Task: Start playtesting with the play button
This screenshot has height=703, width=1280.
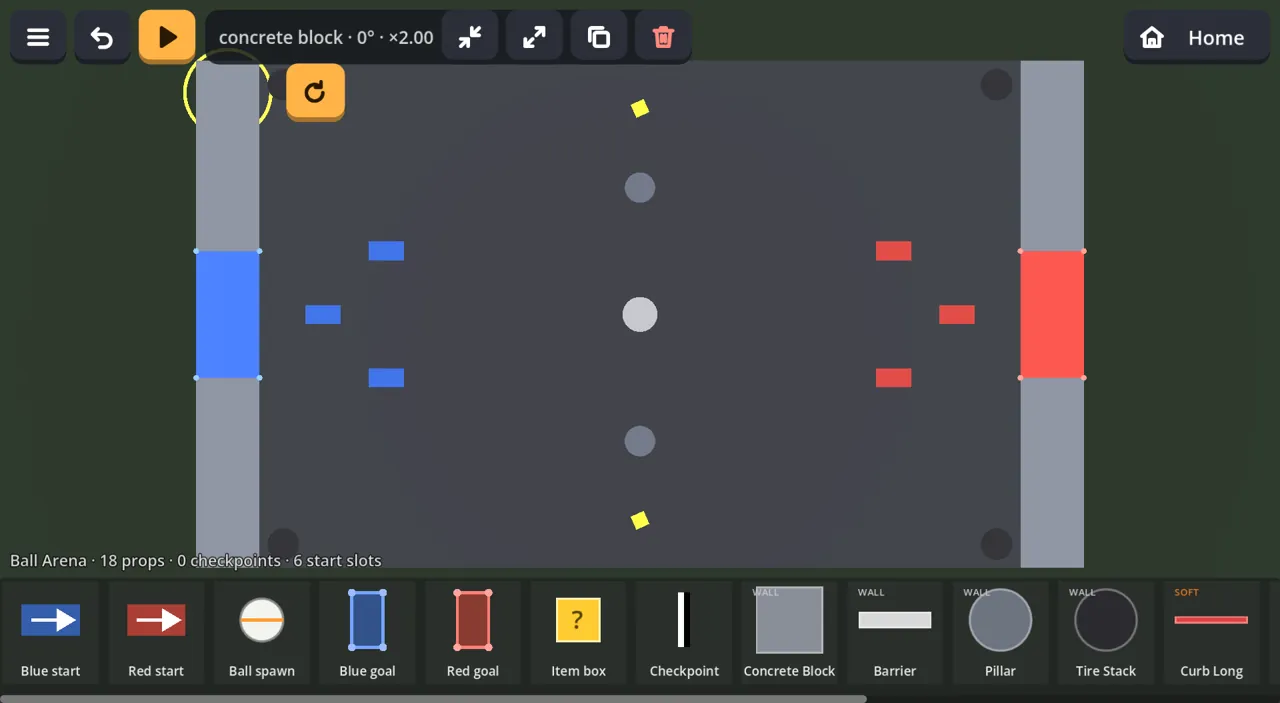Action: click(167, 37)
